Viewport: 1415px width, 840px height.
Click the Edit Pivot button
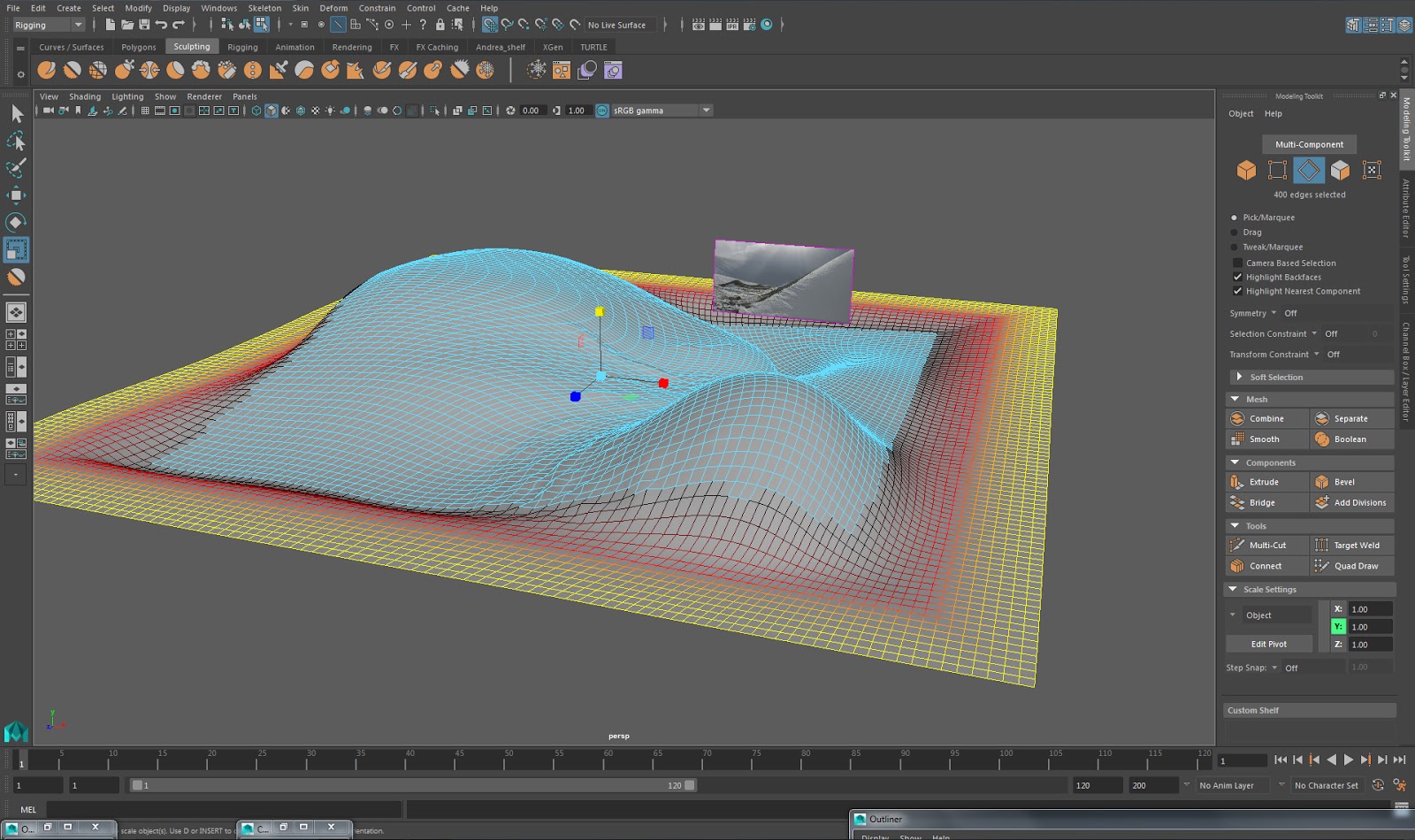(x=1269, y=643)
